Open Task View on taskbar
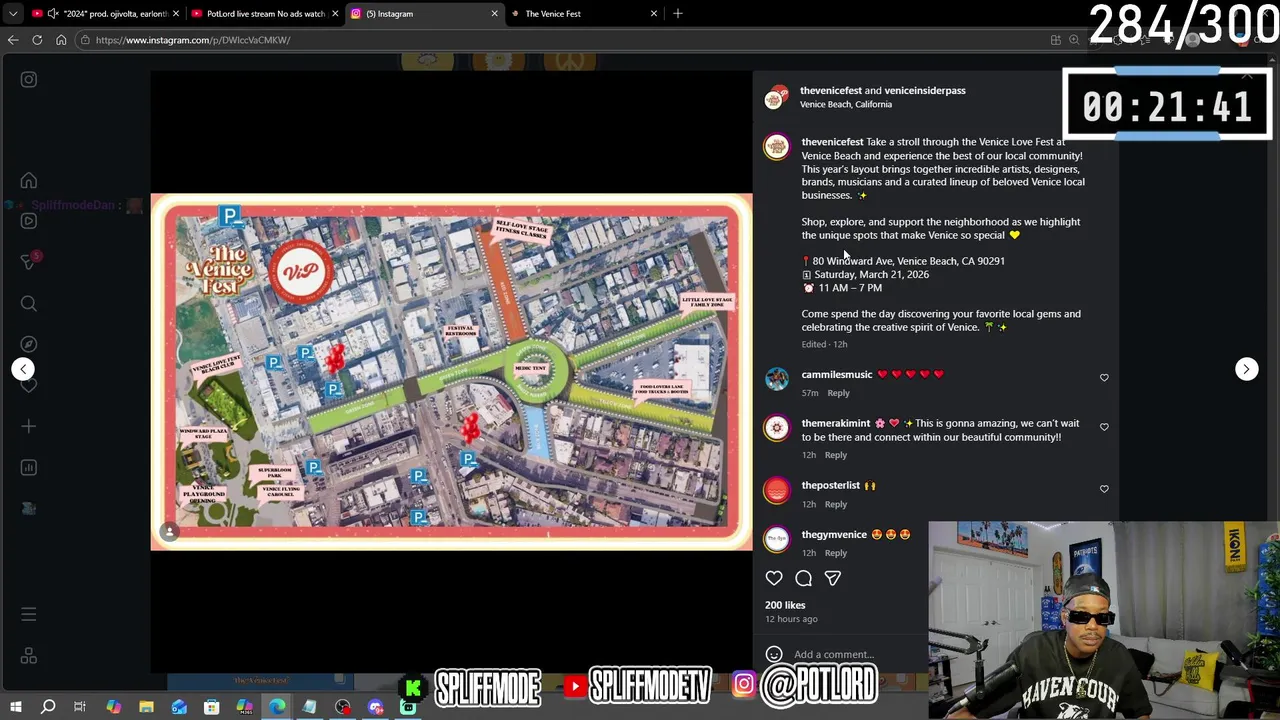The height and width of the screenshot is (720, 1280). click(80, 707)
